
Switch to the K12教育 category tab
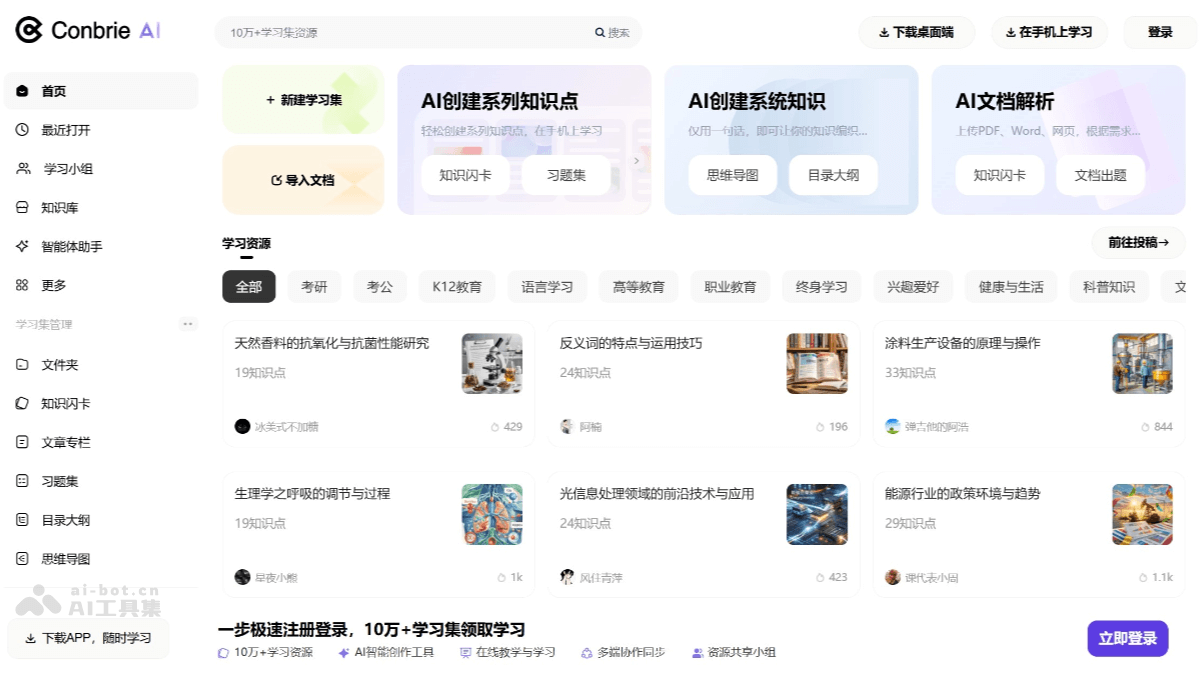coord(457,286)
